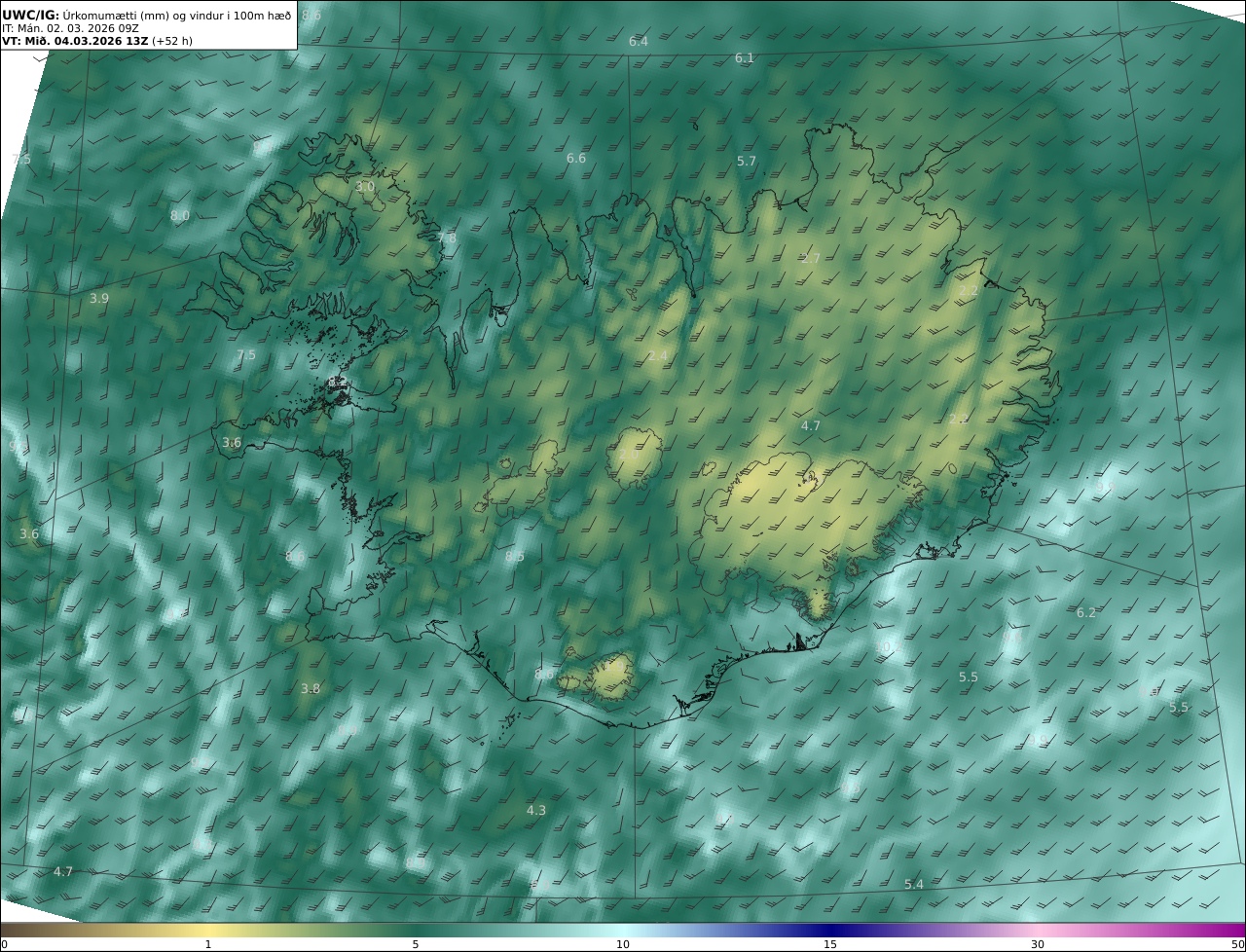Click the 5.7 value label

coord(747,162)
